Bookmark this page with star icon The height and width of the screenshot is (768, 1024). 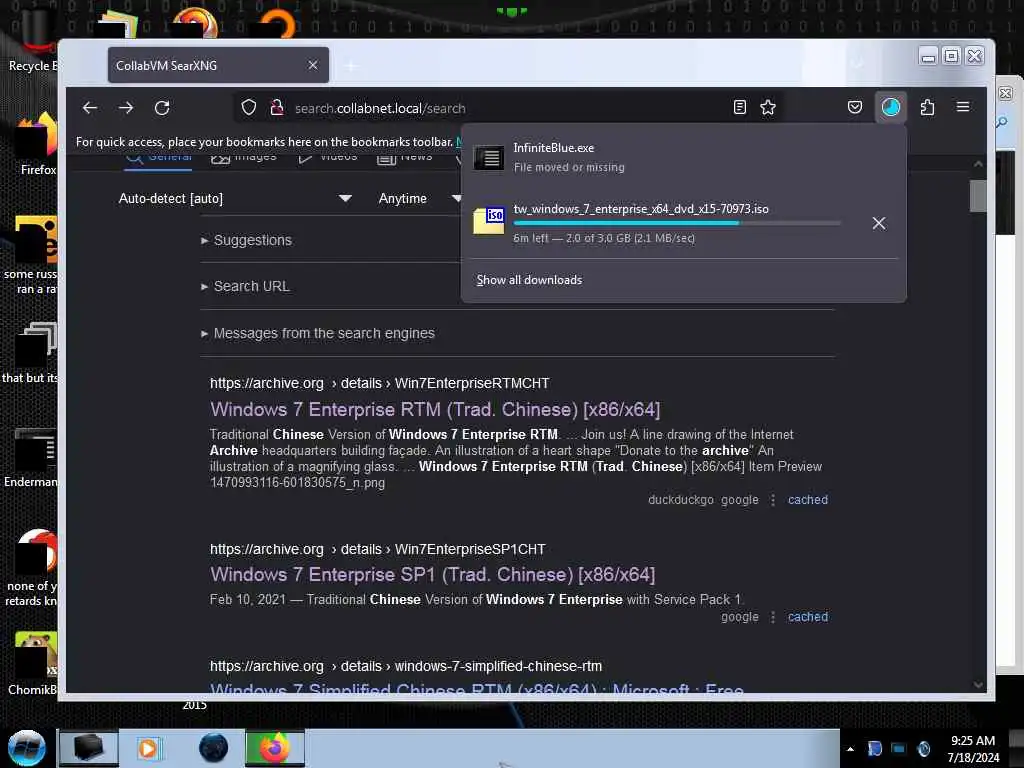[x=768, y=107]
